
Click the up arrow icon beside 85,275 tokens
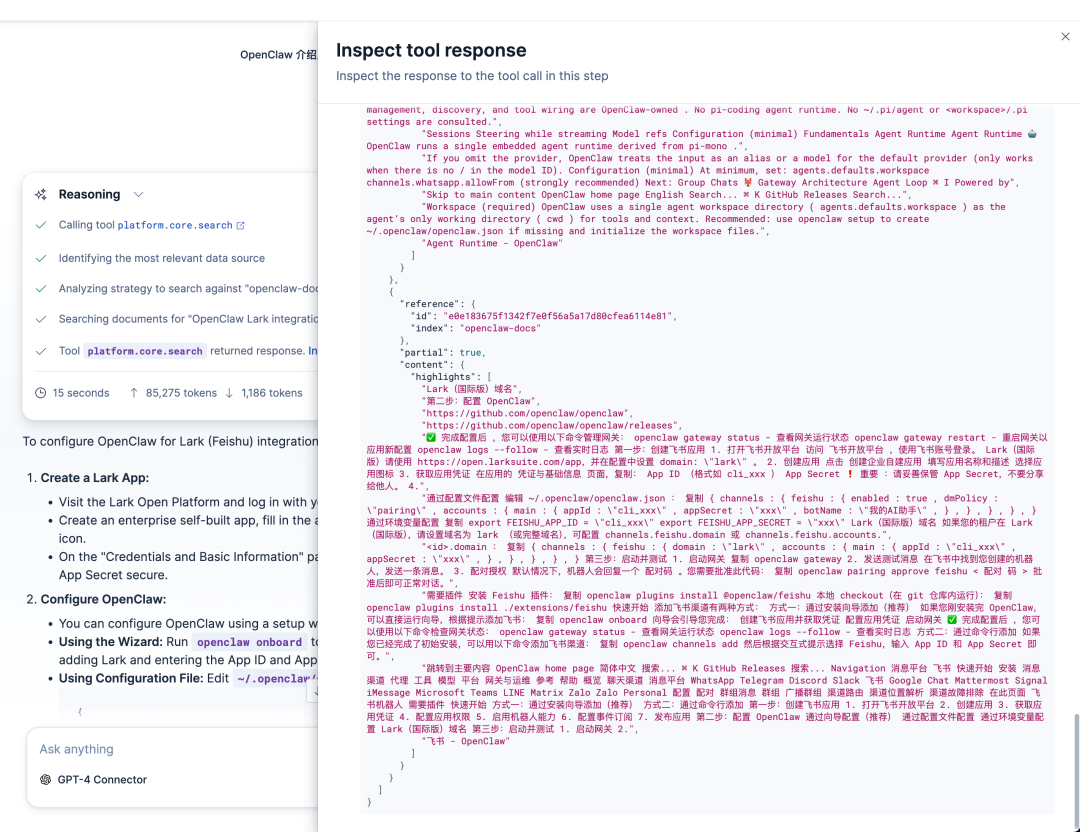(134, 393)
